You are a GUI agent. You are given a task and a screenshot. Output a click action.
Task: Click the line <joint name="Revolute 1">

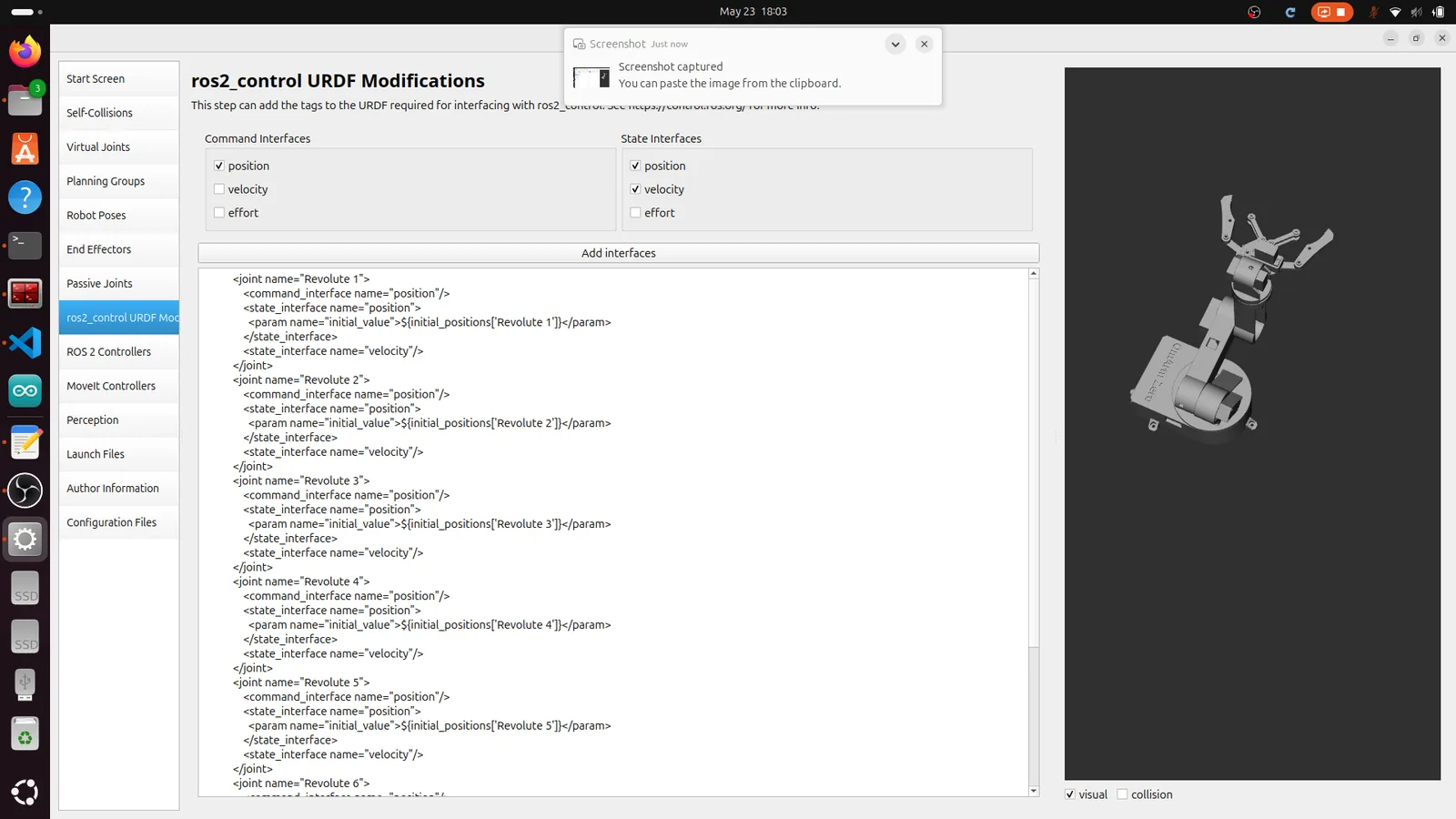pyautogui.click(x=301, y=279)
